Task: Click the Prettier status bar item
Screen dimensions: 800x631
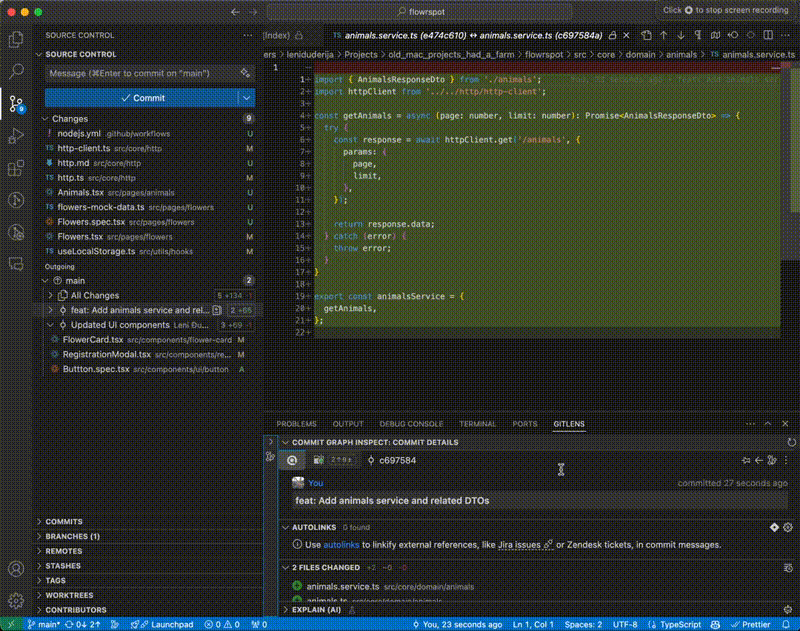Action: click(x=751, y=624)
